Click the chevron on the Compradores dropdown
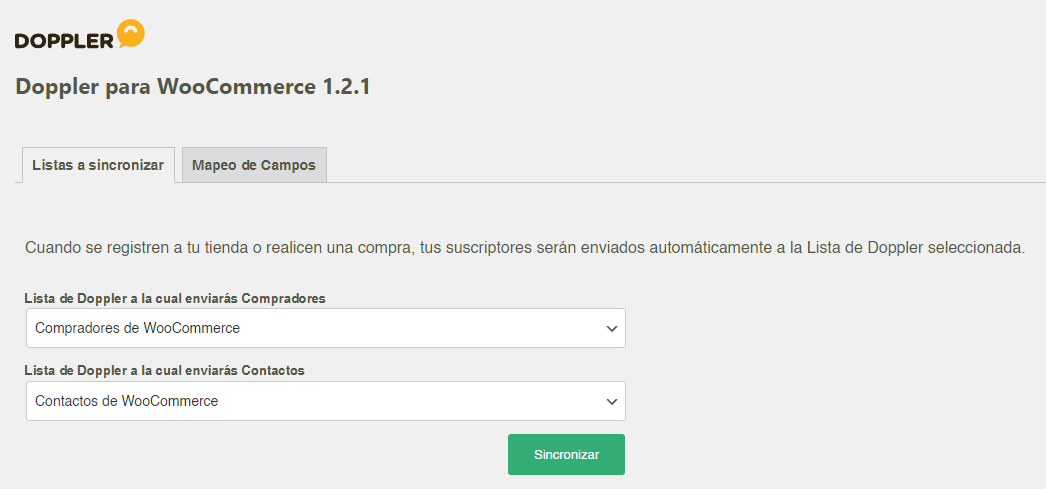1046x489 pixels. [x=612, y=328]
